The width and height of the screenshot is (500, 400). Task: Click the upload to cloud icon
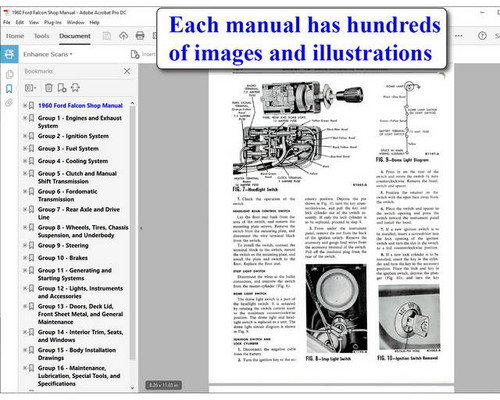(x=124, y=36)
